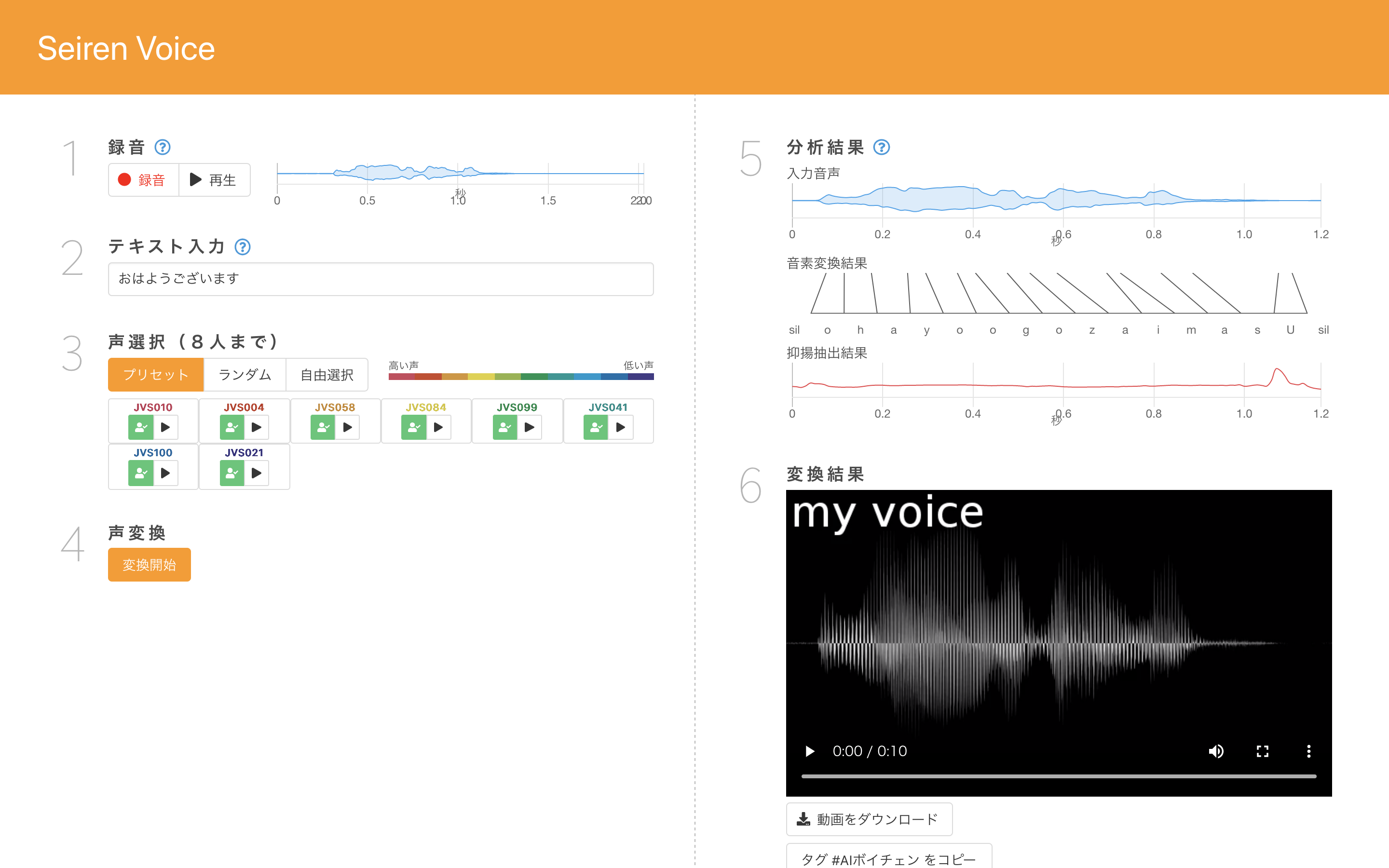Click the 入力音声 waveform chart
Viewport: 1389px width, 868px height.
point(1056,200)
